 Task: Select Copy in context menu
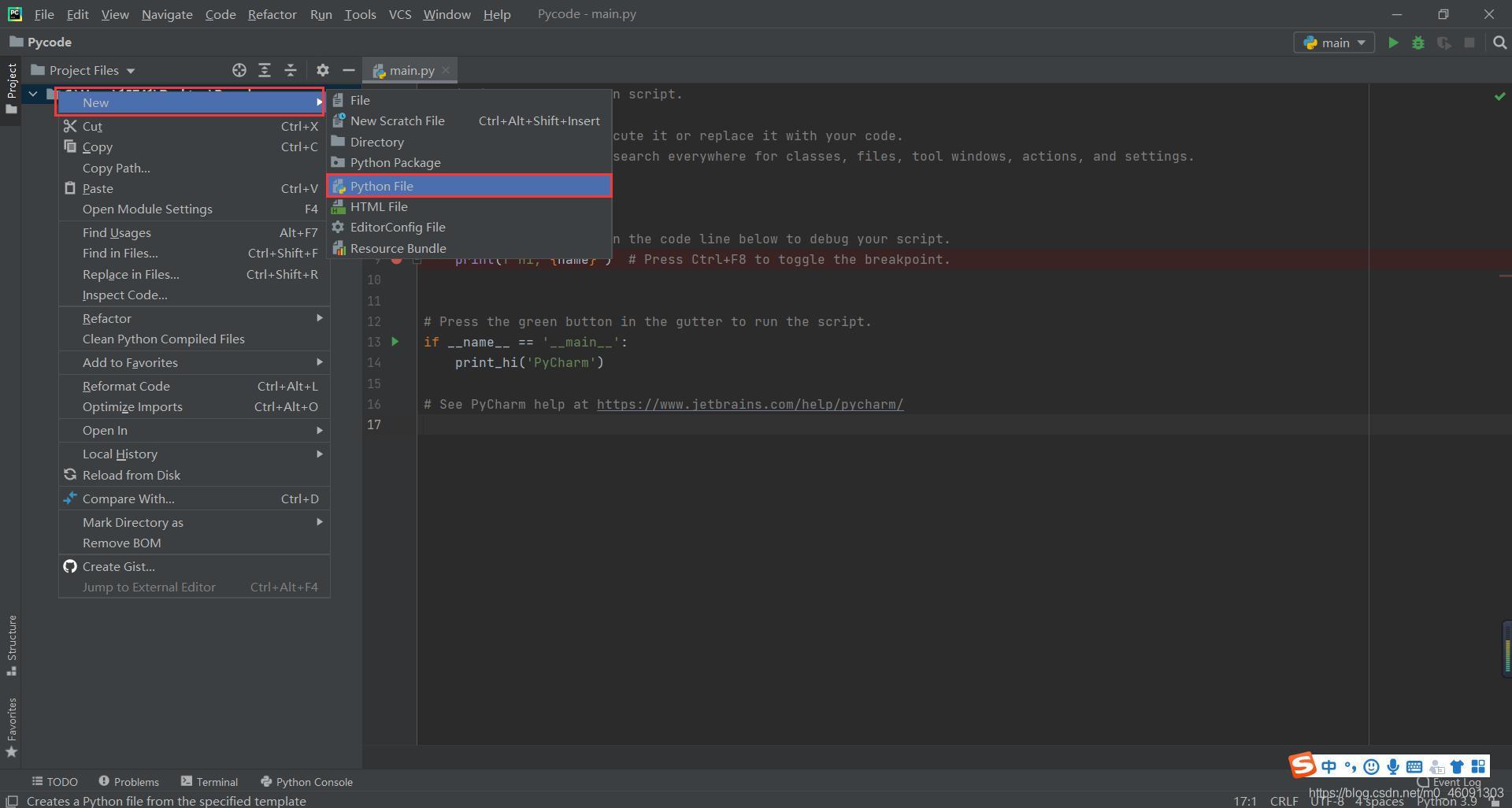pos(194,146)
